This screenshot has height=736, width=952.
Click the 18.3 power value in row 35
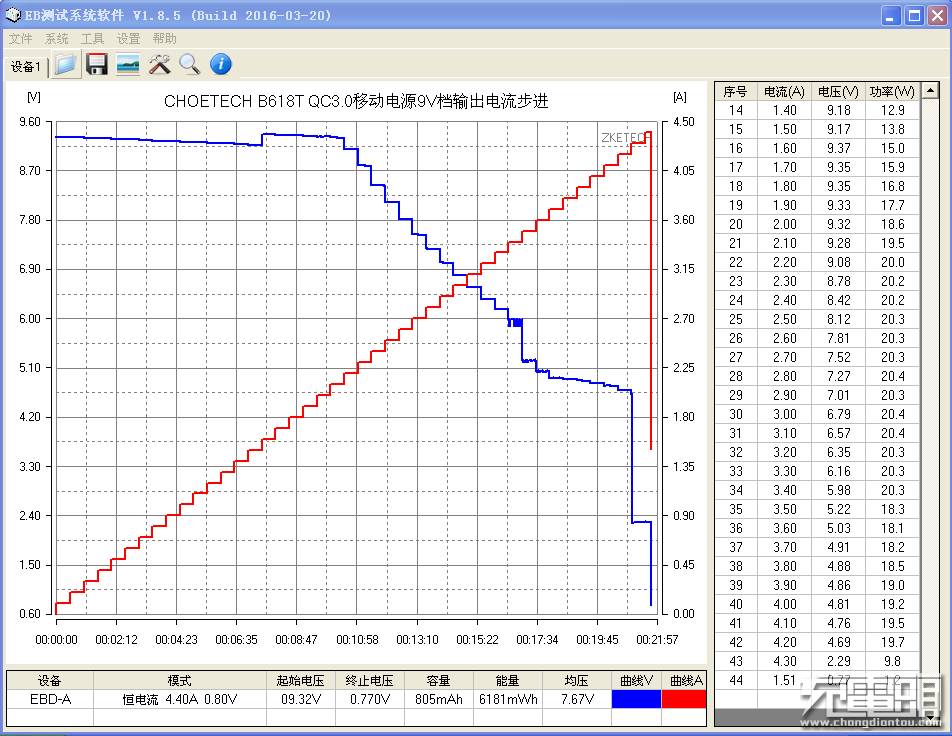(892, 509)
